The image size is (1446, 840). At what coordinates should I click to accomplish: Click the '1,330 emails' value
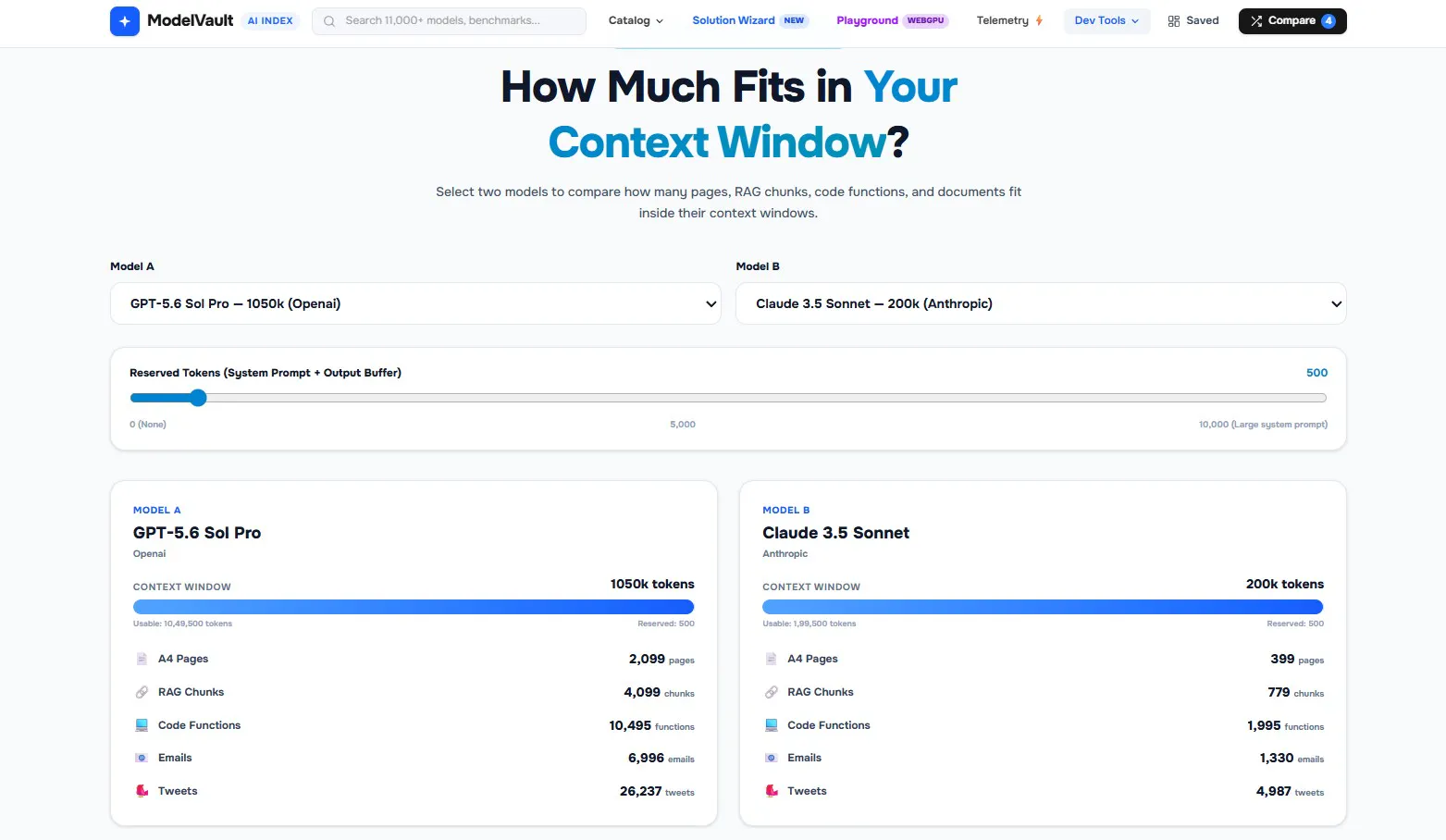click(x=1292, y=759)
